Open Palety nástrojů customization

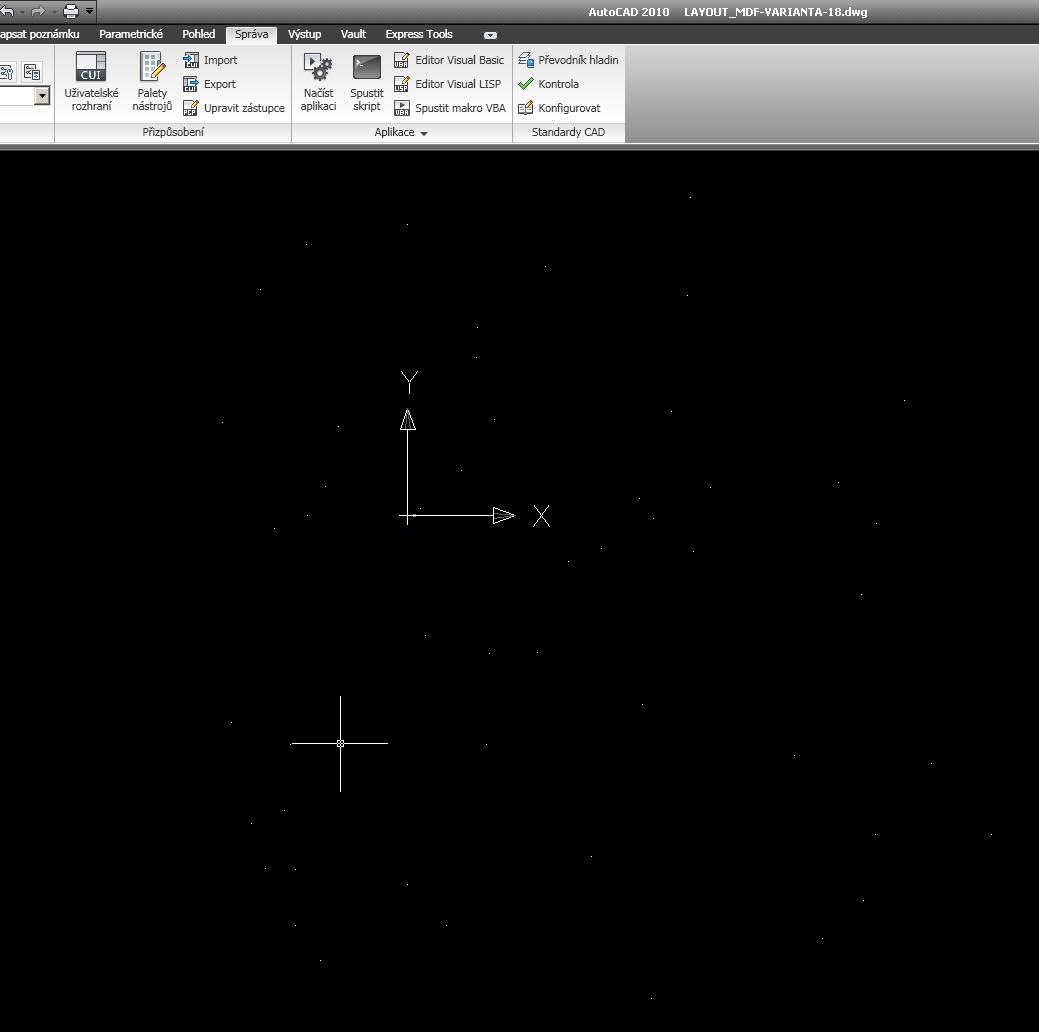click(x=152, y=68)
